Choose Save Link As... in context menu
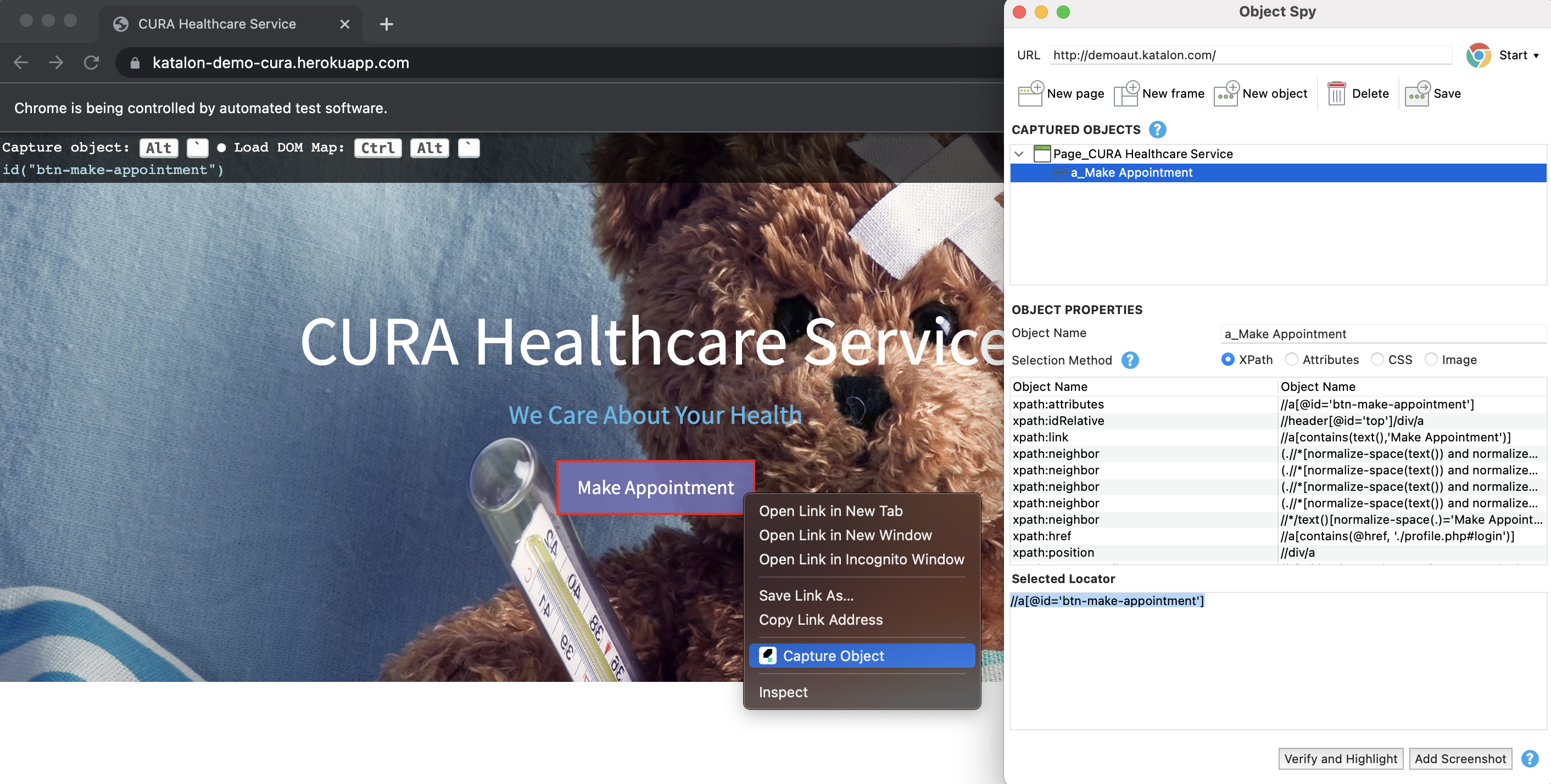 click(x=806, y=595)
